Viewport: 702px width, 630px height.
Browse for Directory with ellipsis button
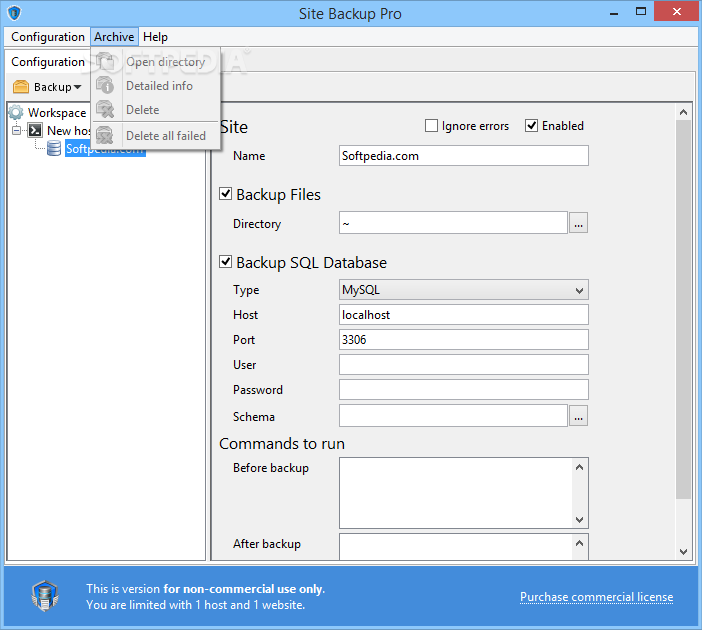pos(578,223)
